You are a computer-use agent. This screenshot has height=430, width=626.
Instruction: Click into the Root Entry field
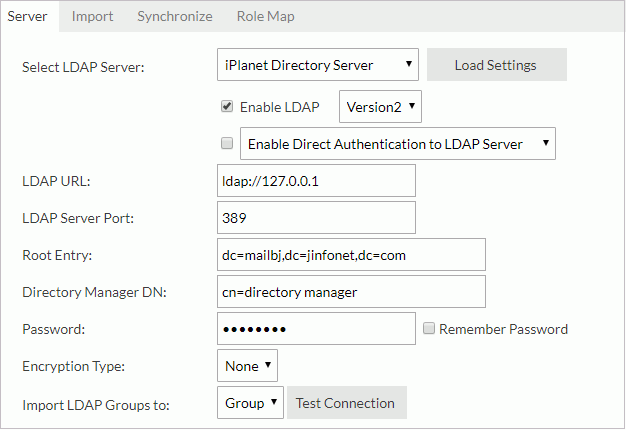[x=350, y=254]
